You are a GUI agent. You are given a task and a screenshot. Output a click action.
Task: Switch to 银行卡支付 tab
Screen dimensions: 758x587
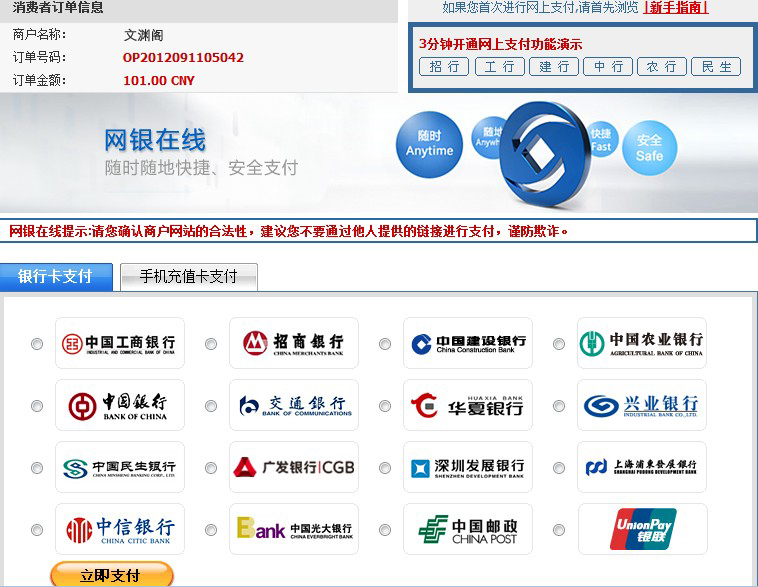click(56, 277)
